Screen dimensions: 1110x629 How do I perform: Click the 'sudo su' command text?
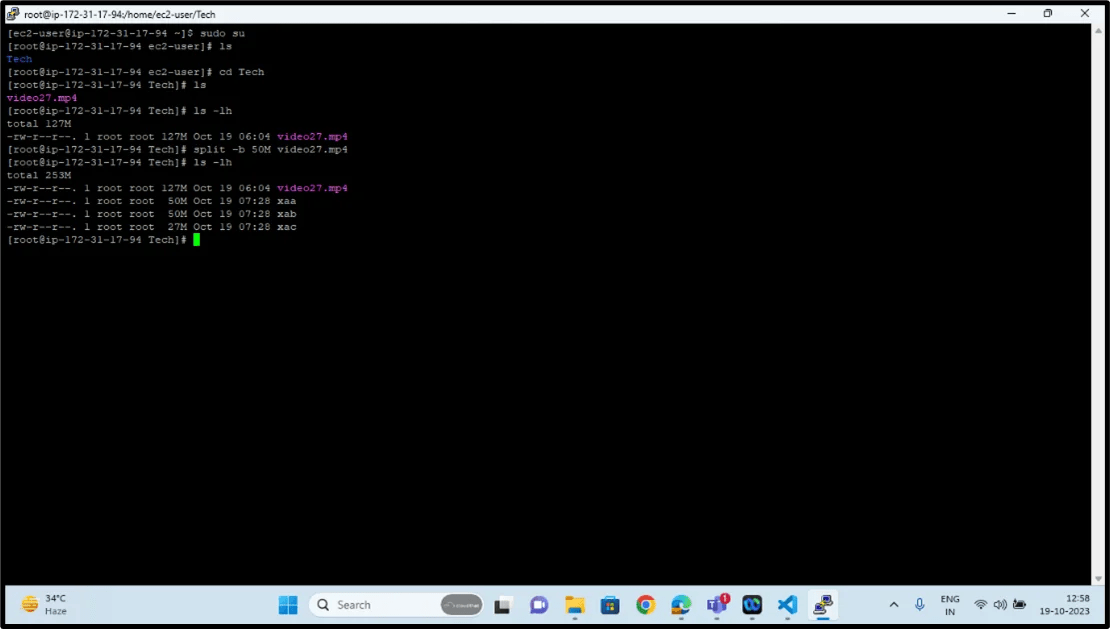(222, 33)
